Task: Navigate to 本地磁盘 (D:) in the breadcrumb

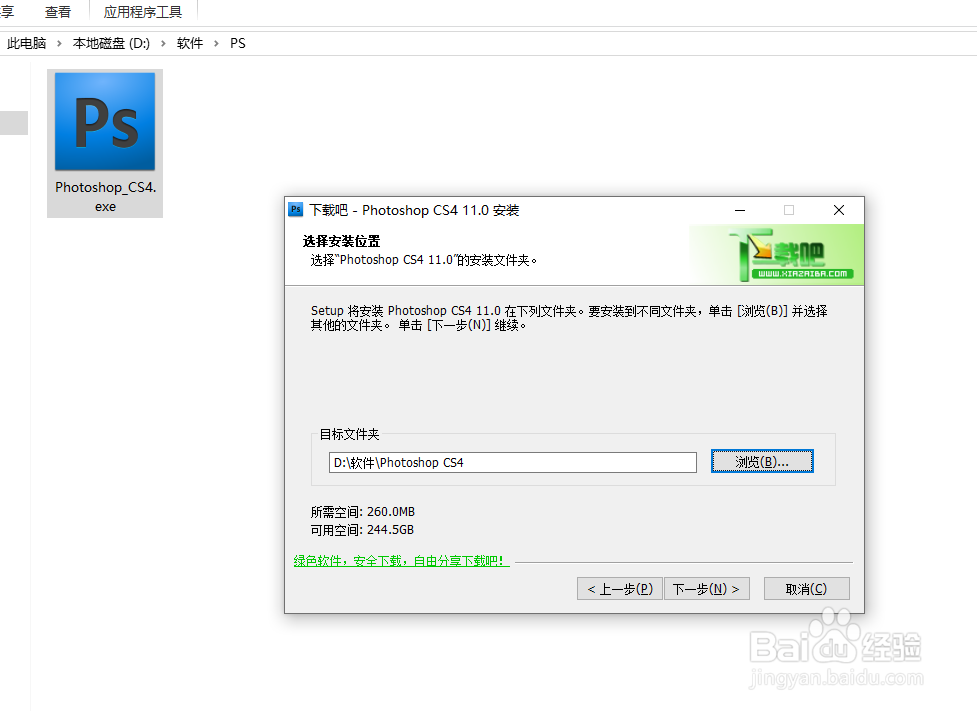Action: [110, 43]
